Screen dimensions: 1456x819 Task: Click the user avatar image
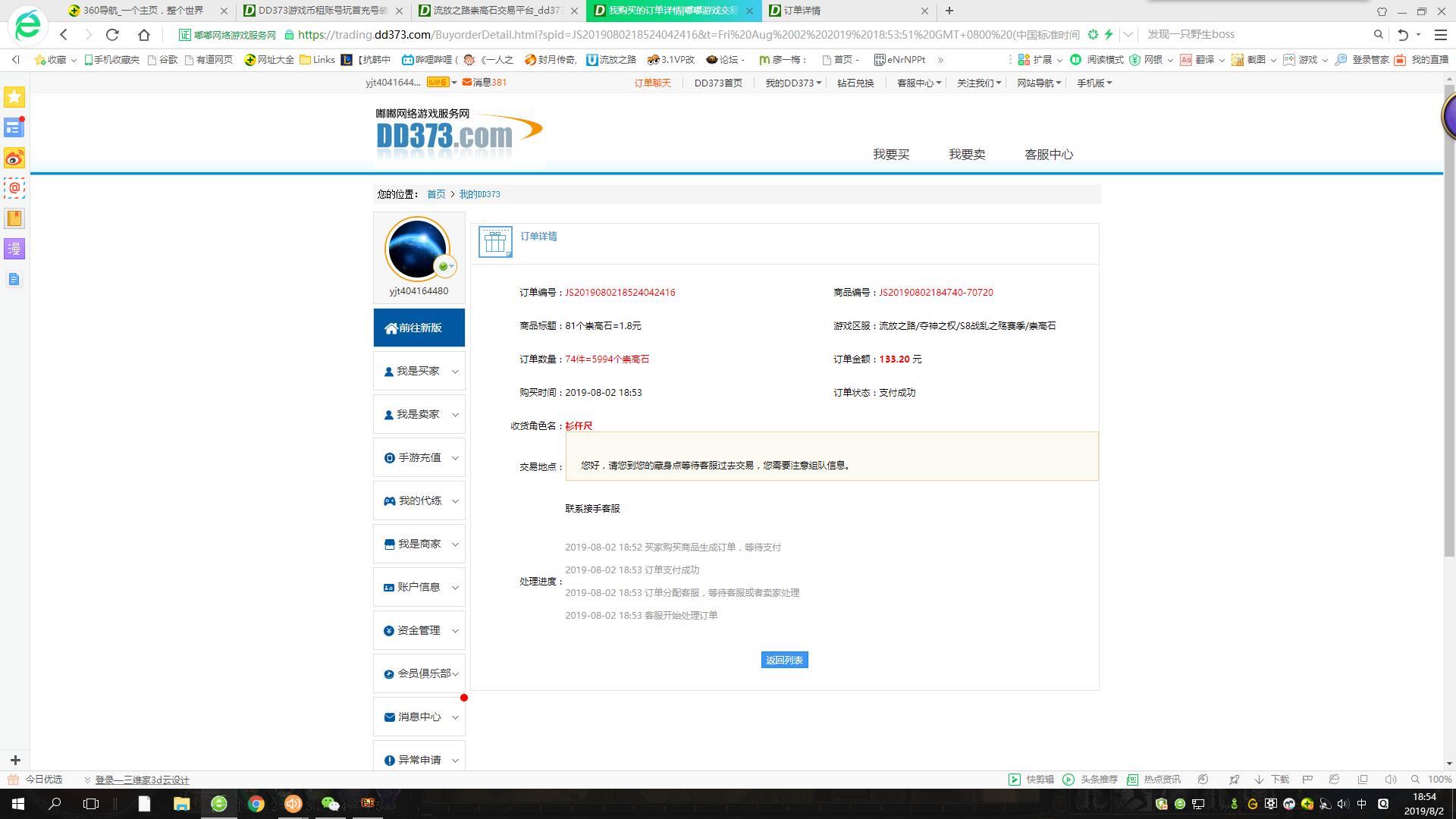416,249
